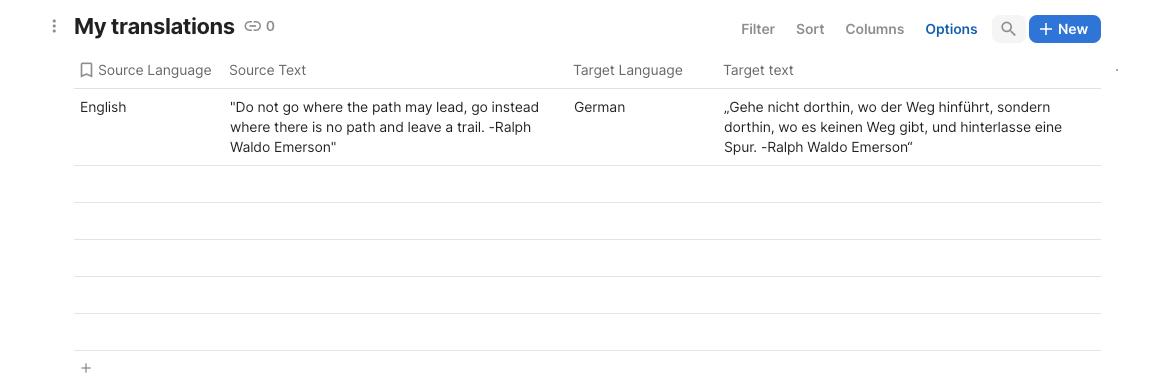Select the Source Text column header
This screenshot has width=1164, height=390.
pyautogui.click(x=267, y=70)
